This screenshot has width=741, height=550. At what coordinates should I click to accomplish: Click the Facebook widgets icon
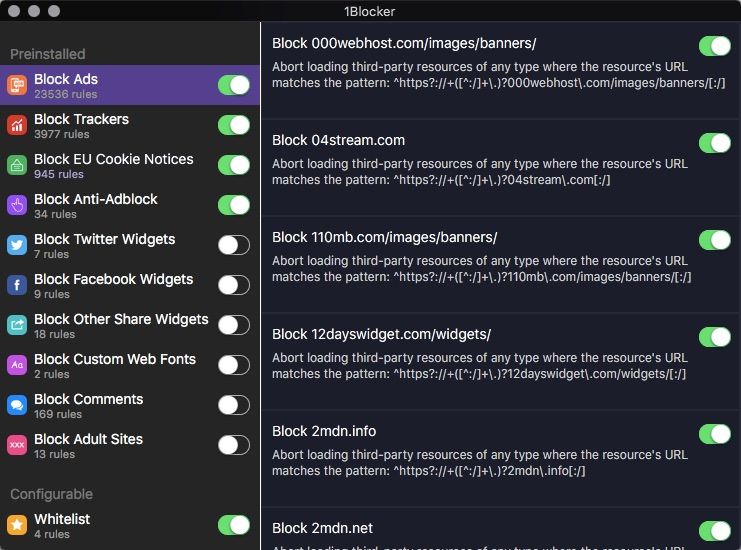point(17,285)
